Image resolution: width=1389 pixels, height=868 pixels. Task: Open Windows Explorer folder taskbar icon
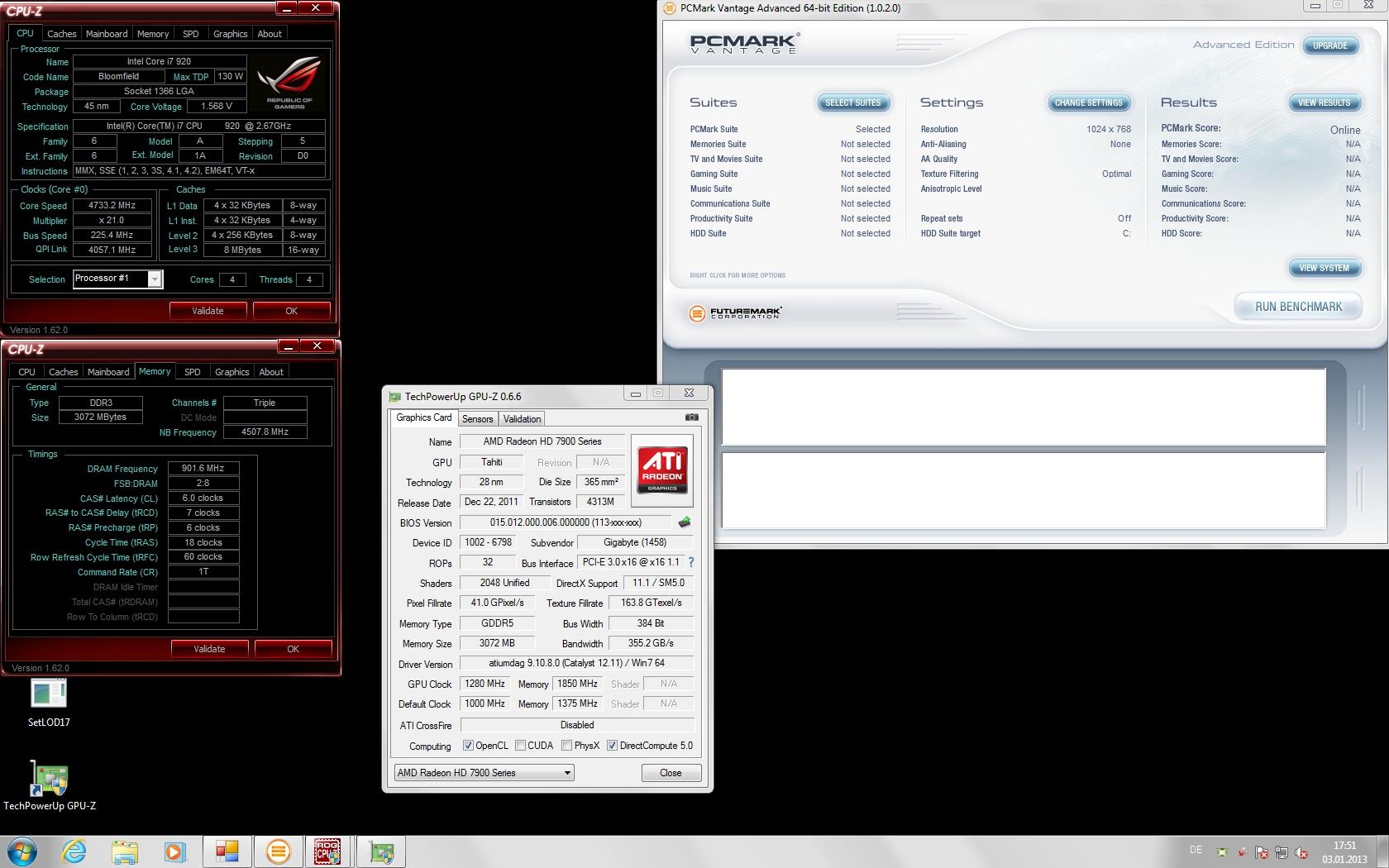[x=124, y=851]
